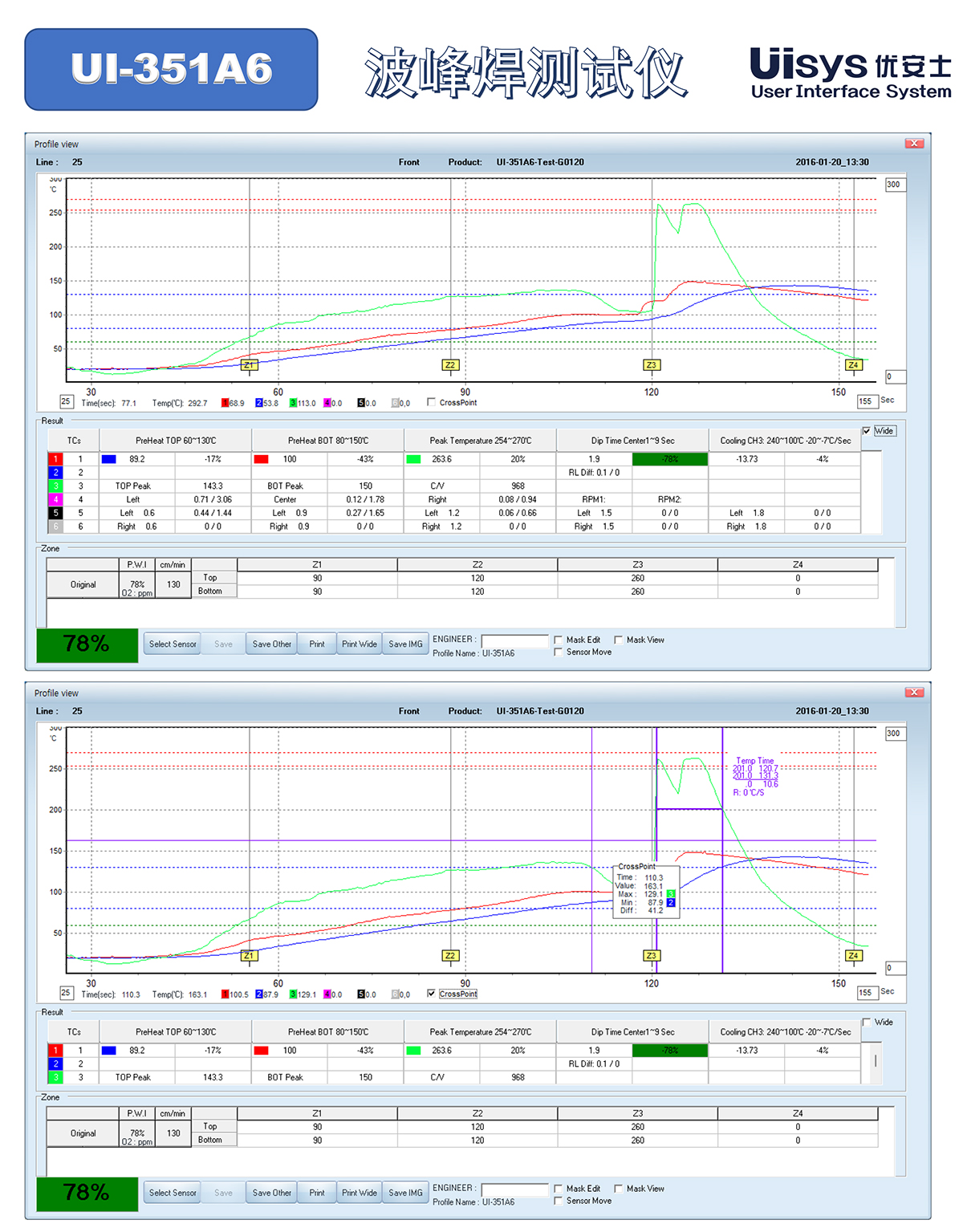The height and width of the screenshot is (1232, 963).
Task: Enable the unticked Wide checkbox
Action: click(x=867, y=1023)
